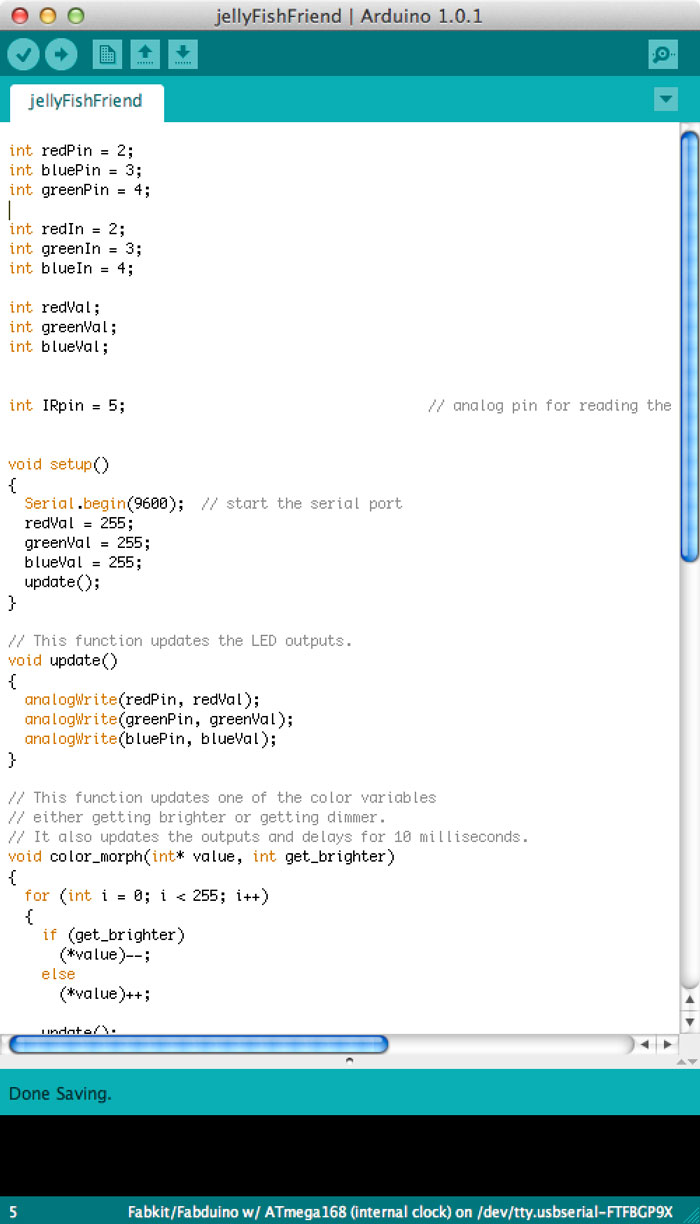This screenshot has height=1224, width=700.
Task: Click the 'Done Saving.' status message
Action: point(60,1094)
